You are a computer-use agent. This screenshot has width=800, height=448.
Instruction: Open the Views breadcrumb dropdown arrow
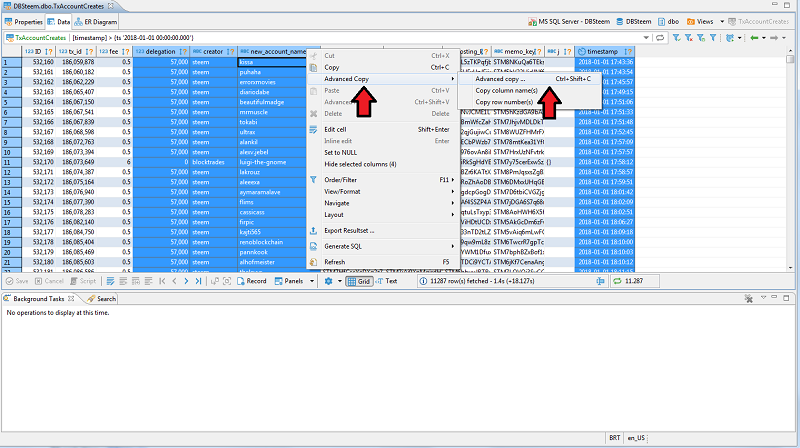tap(722, 22)
